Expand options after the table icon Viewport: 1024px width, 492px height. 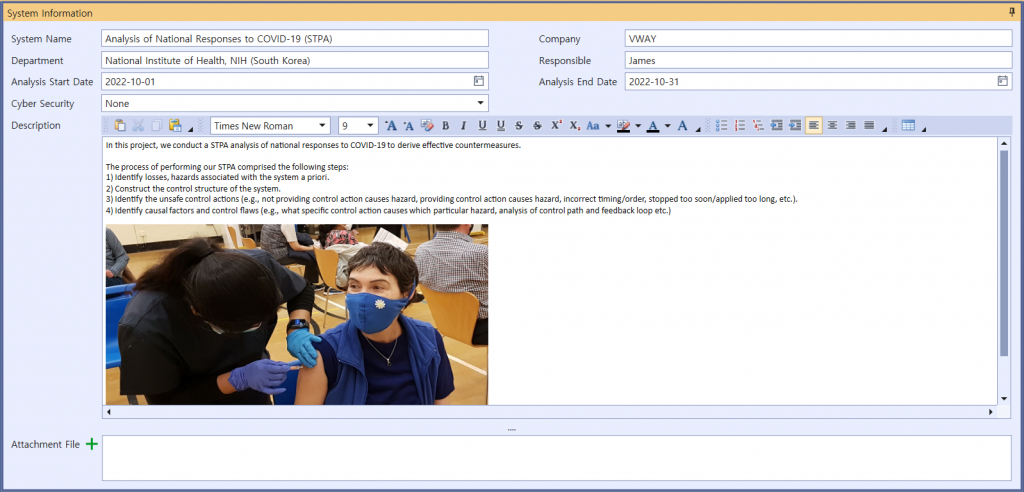point(923,129)
